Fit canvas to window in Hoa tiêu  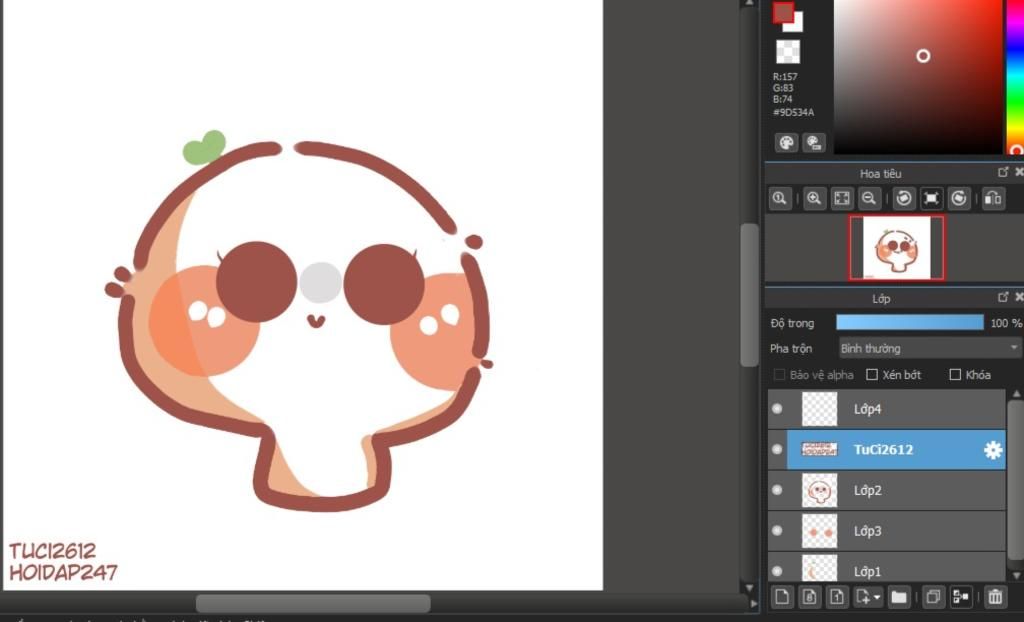(x=842, y=198)
